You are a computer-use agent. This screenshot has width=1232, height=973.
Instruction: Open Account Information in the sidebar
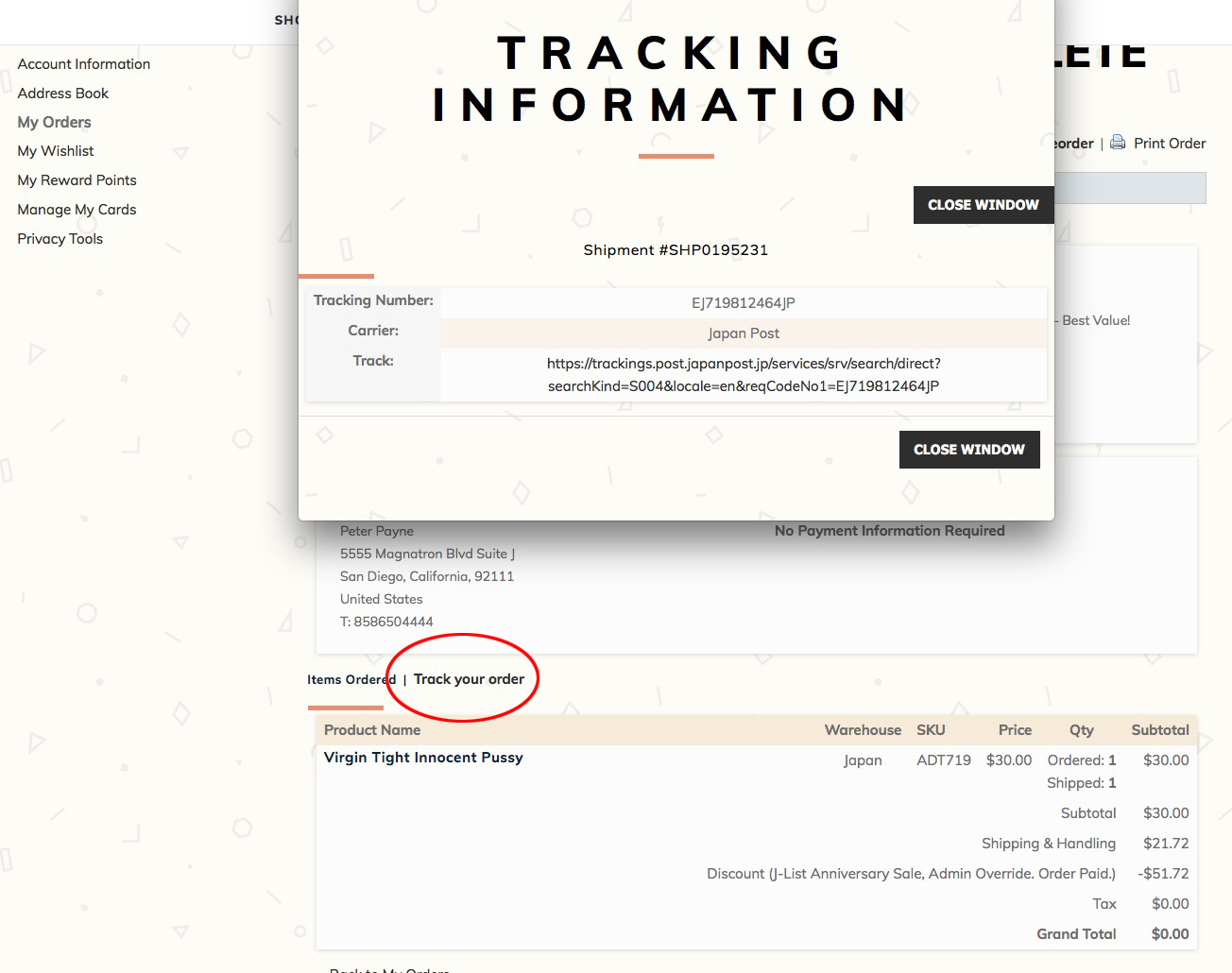click(83, 63)
